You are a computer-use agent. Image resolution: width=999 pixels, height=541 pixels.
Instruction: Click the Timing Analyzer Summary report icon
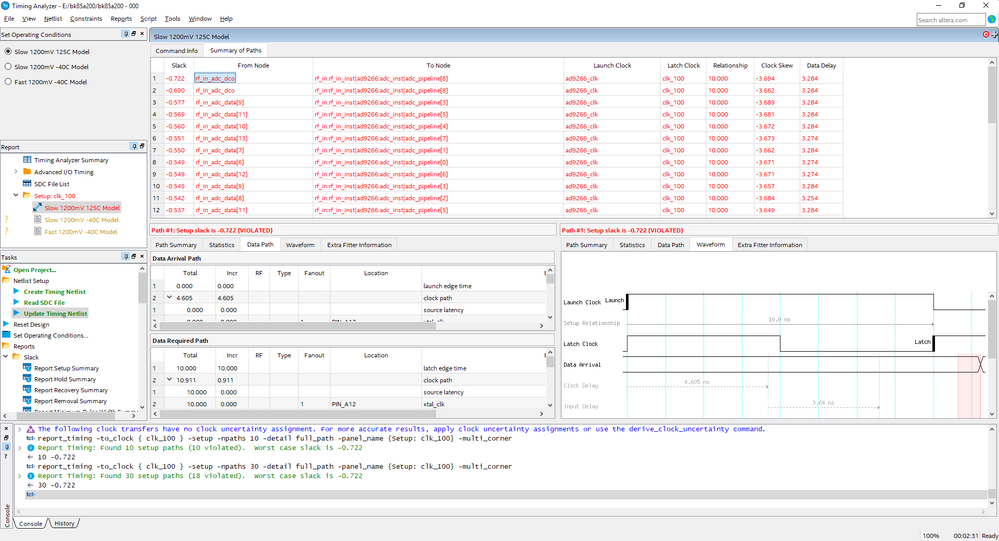pyautogui.click(x=27, y=160)
